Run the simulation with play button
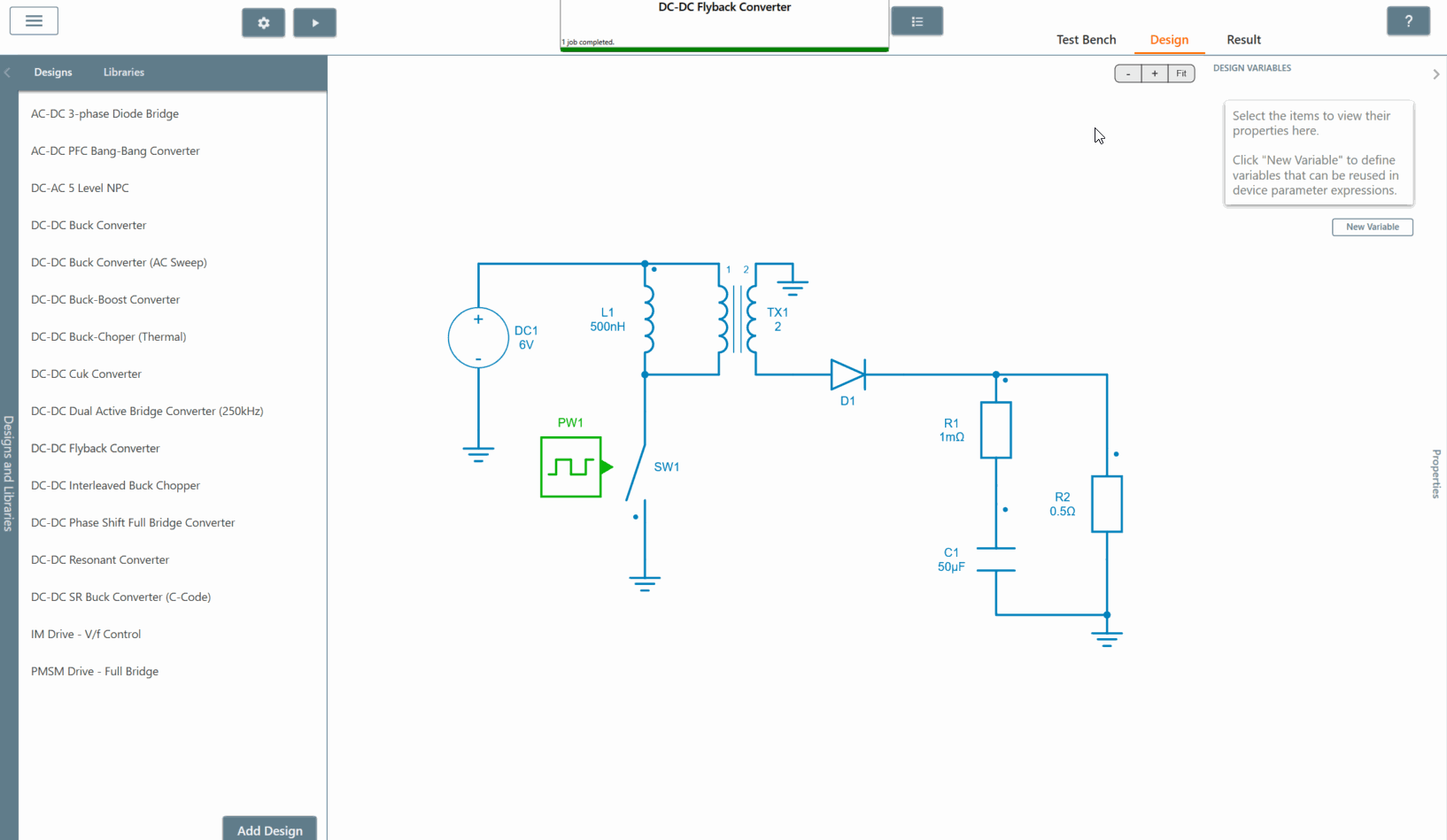 point(314,23)
